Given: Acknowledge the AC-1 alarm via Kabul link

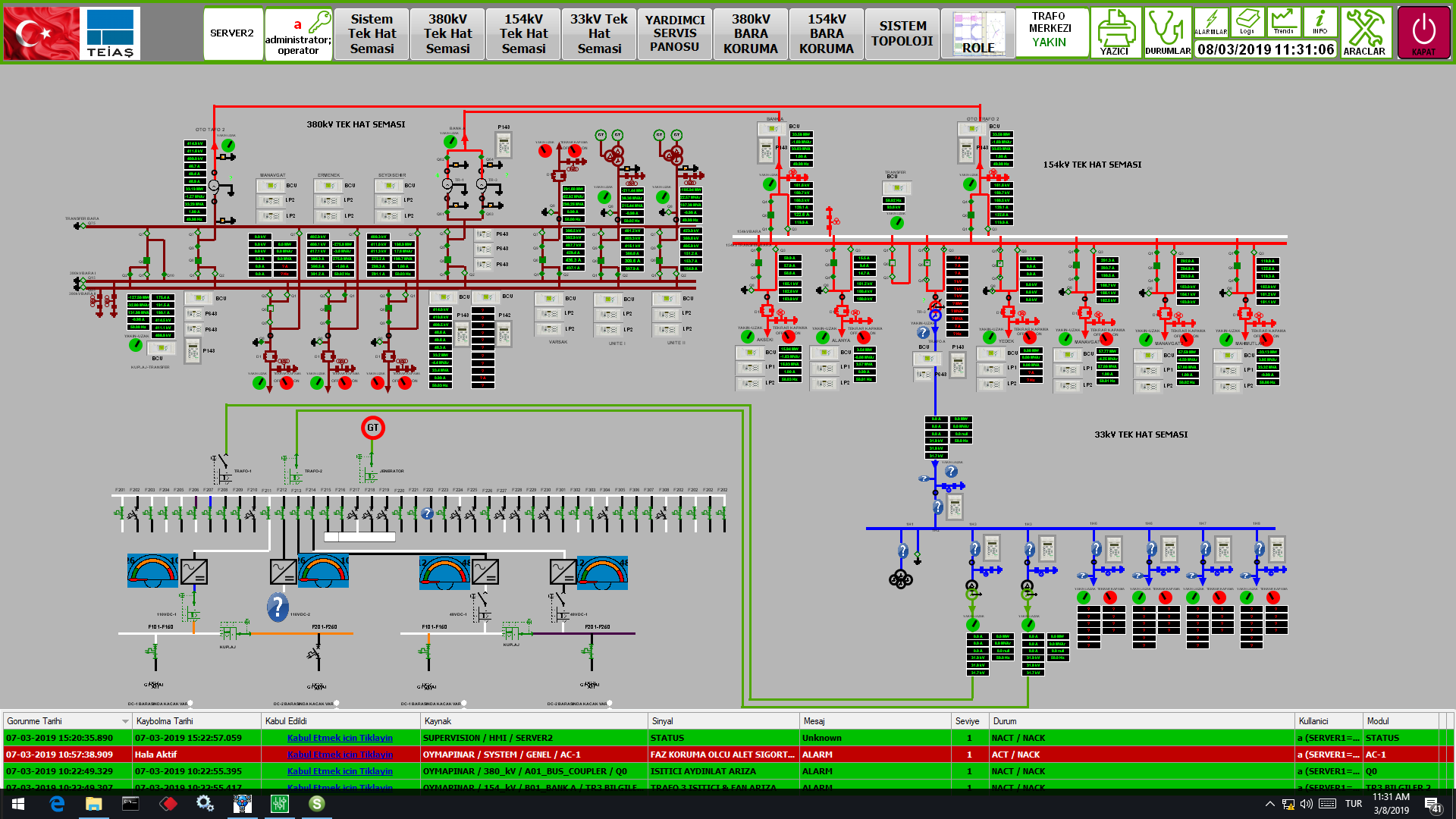Looking at the screenshot, I should [x=340, y=755].
